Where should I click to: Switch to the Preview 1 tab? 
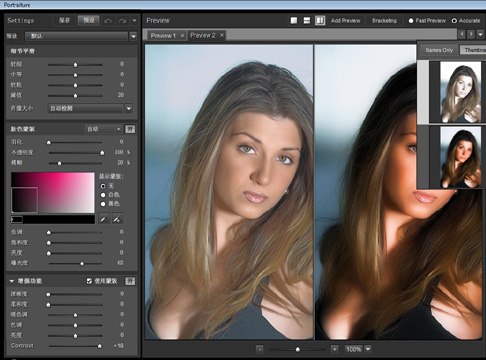[x=163, y=35]
